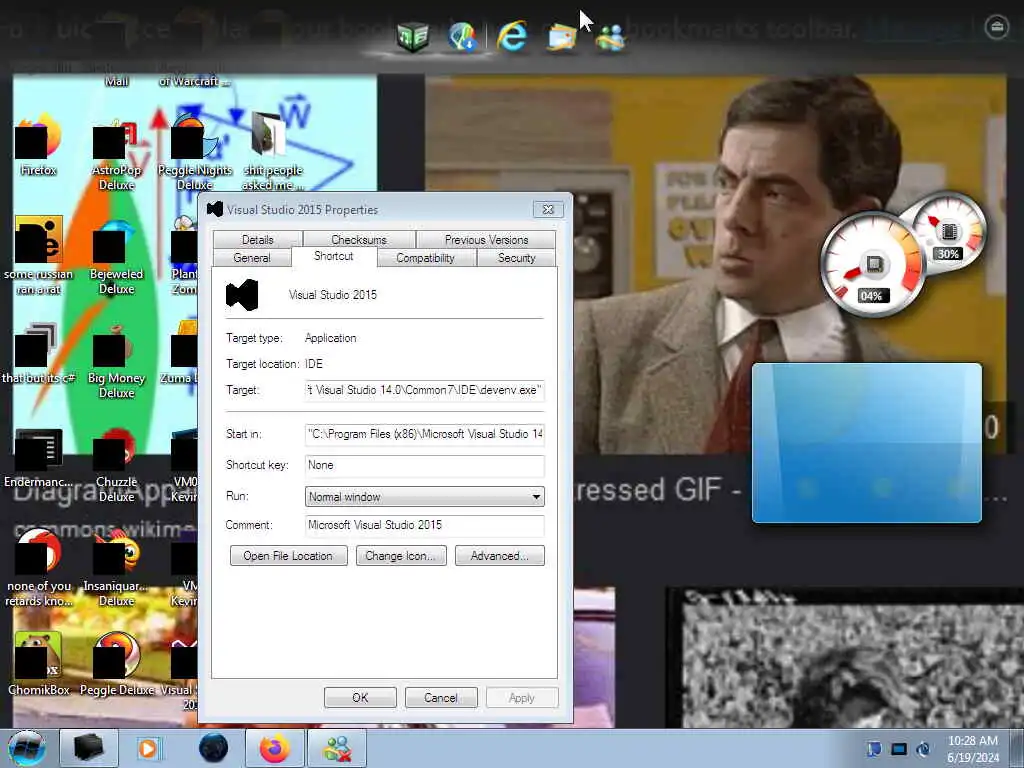Image resolution: width=1024 pixels, height=768 pixels.
Task: Open Windows Live Messenger taskbar icon
Action: pyautogui.click(x=337, y=748)
